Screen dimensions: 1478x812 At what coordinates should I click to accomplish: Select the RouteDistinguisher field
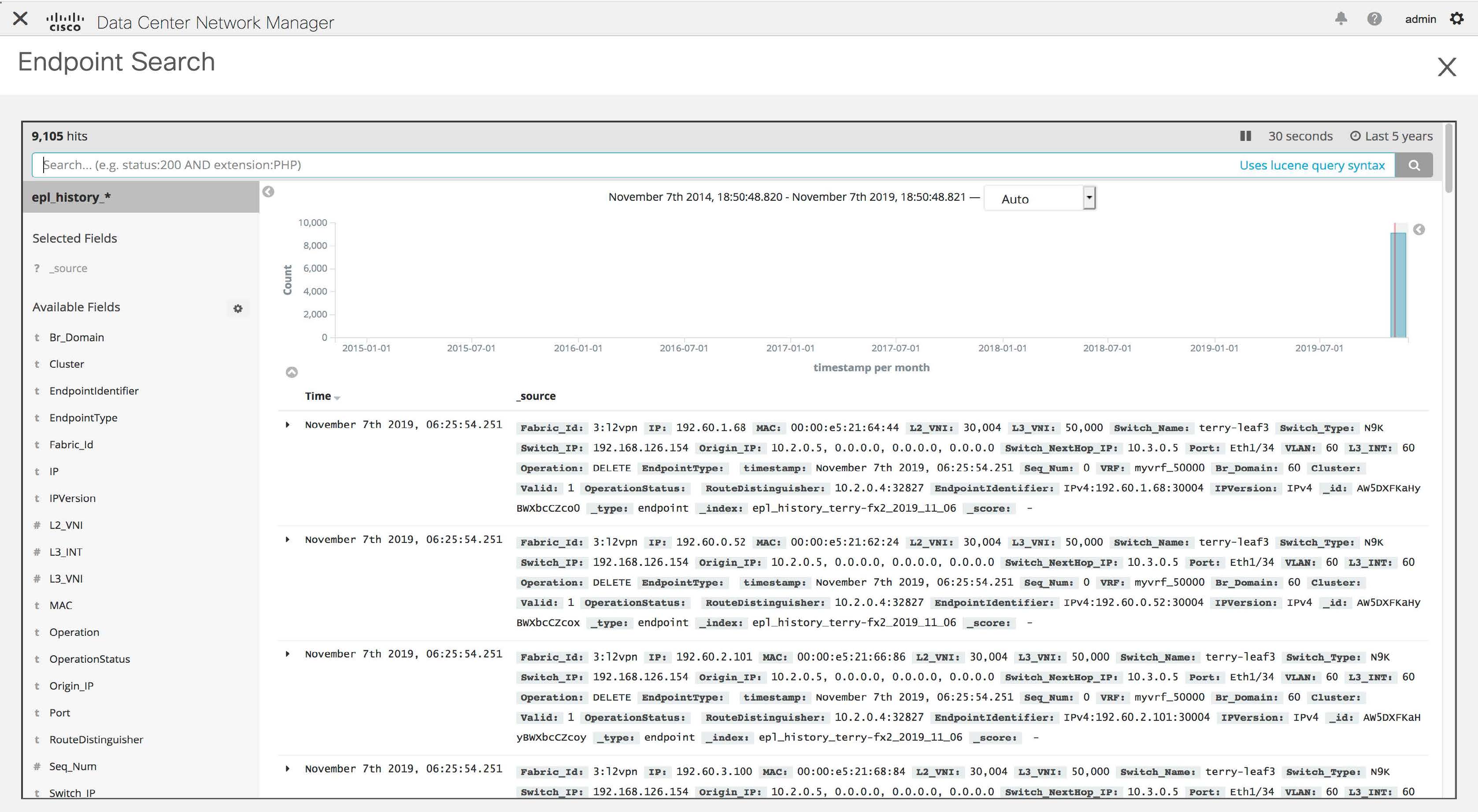[96, 740]
